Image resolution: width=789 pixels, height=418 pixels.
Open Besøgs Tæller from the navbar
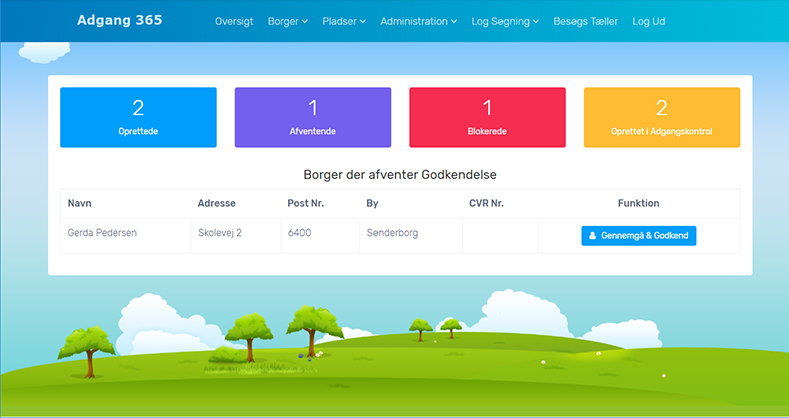pyautogui.click(x=585, y=21)
